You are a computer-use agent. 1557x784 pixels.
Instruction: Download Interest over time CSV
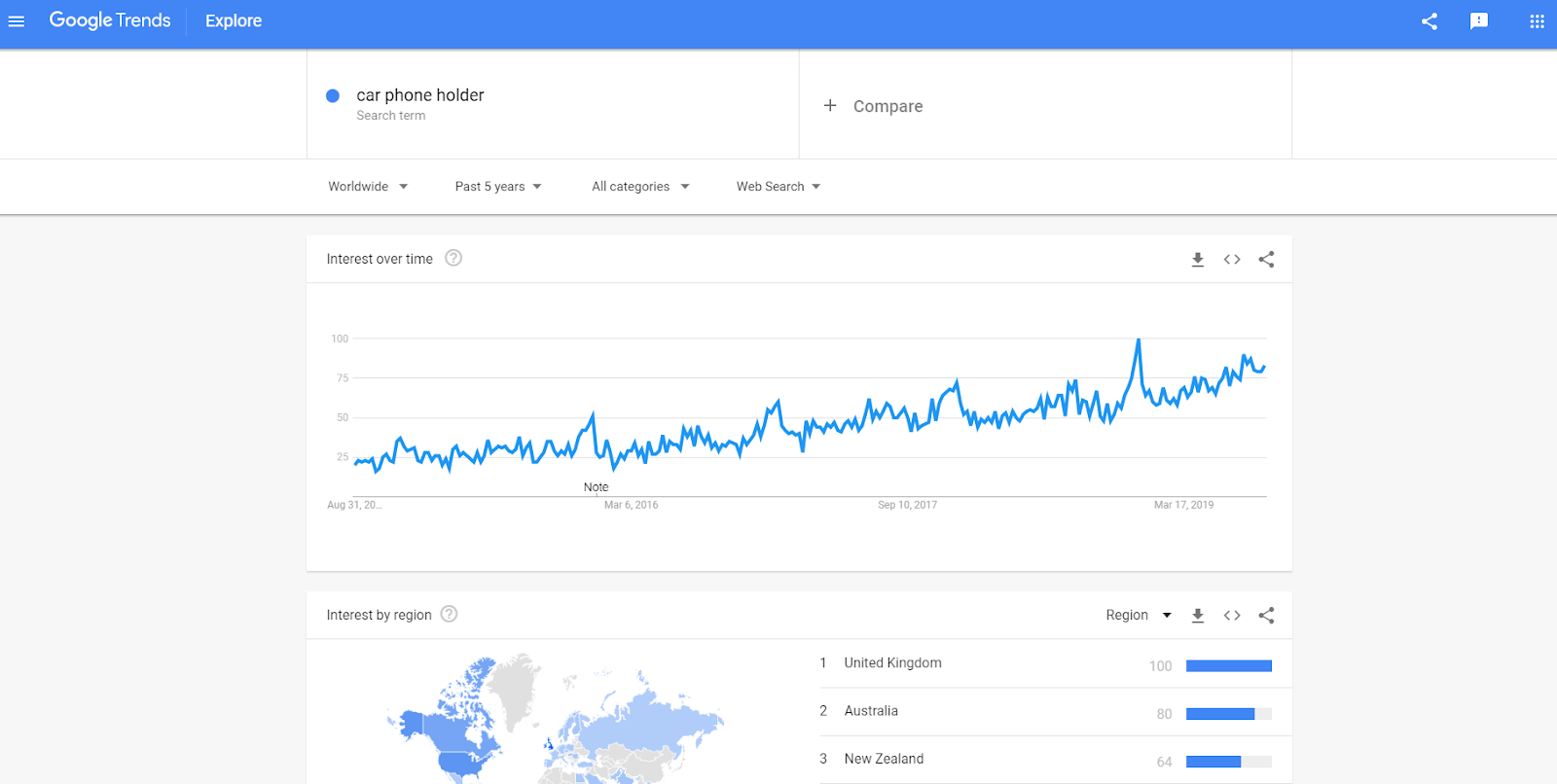1198,260
